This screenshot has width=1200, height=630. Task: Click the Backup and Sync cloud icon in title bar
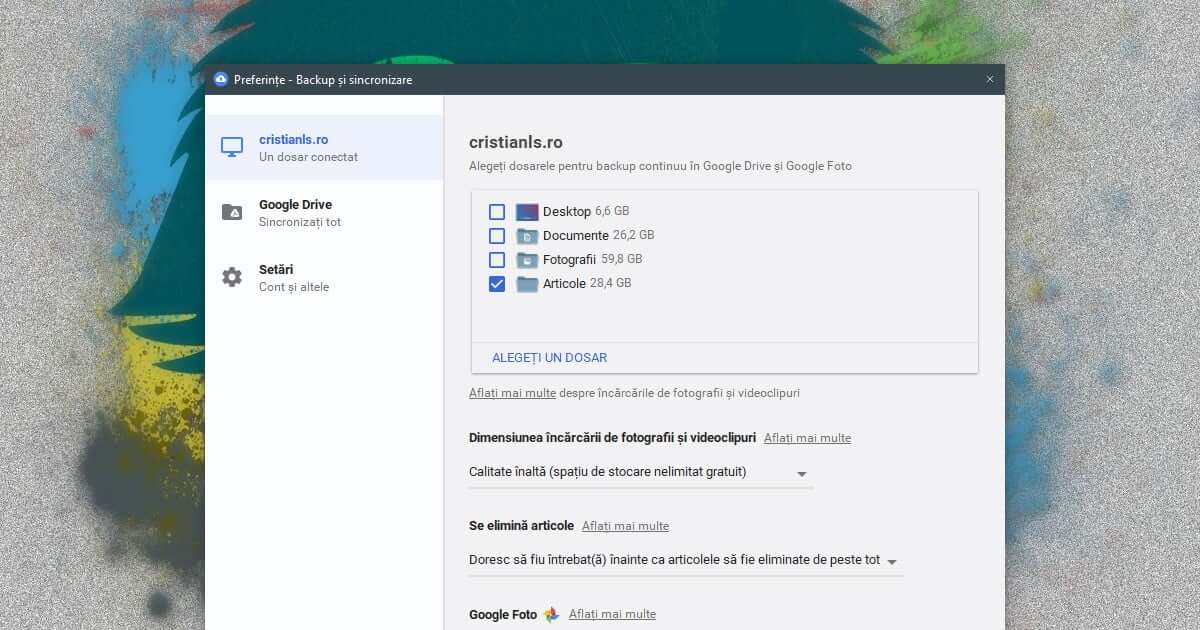pyautogui.click(x=221, y=80)
